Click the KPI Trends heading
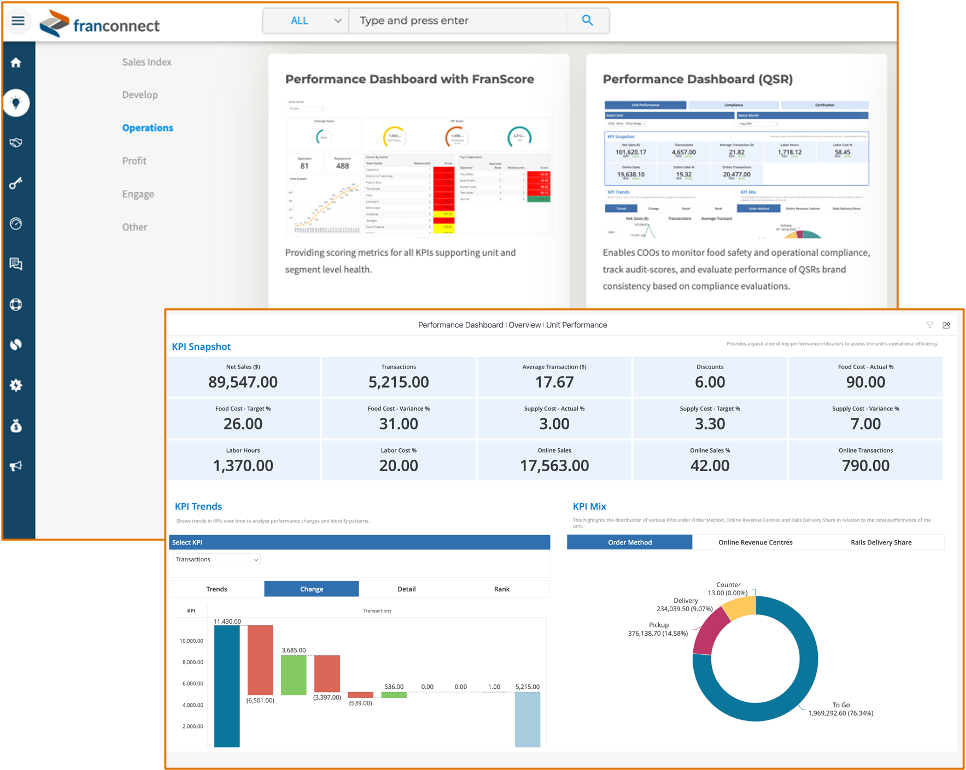 (x=198, y=506)
